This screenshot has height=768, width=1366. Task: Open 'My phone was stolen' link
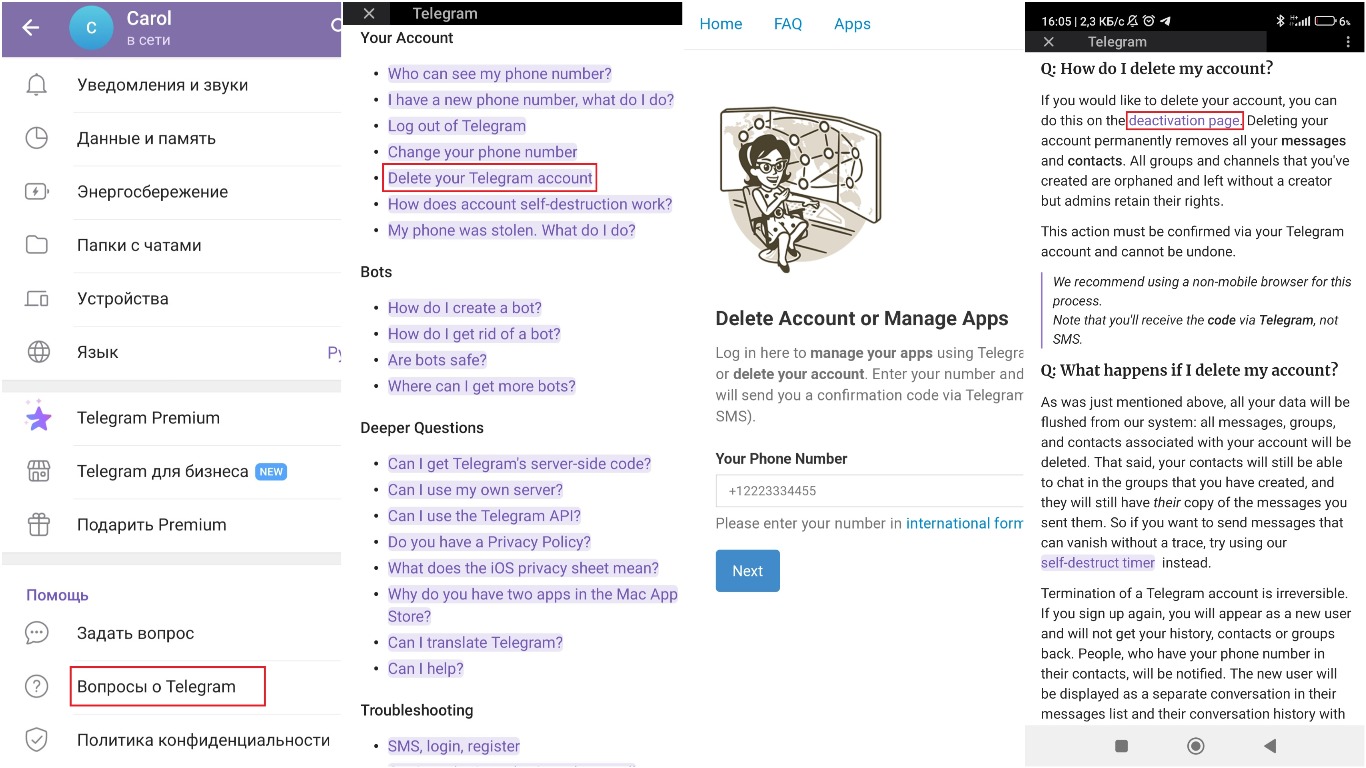512,230
